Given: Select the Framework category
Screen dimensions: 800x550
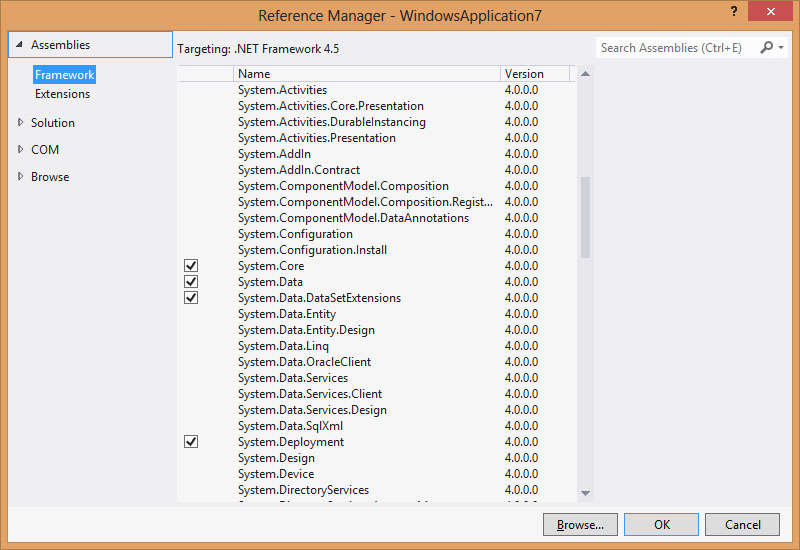Looking at the screenshot, I should [64, 75].
